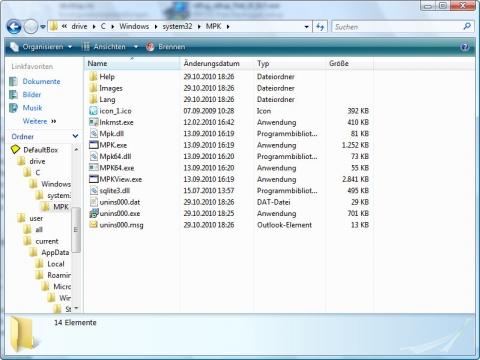Select the unins000.msg mail icon

[x=93, y=225]
